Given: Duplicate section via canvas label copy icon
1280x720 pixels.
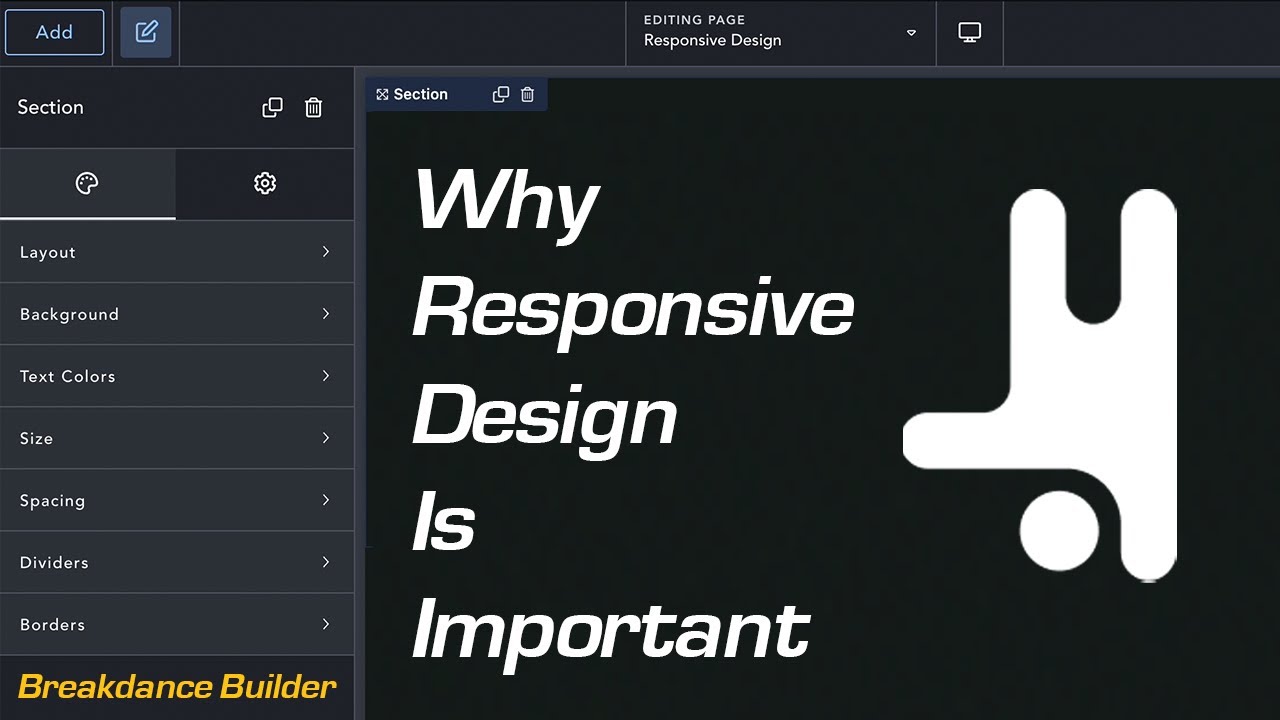Looking at the screenshot, I should tap(501, 94).
